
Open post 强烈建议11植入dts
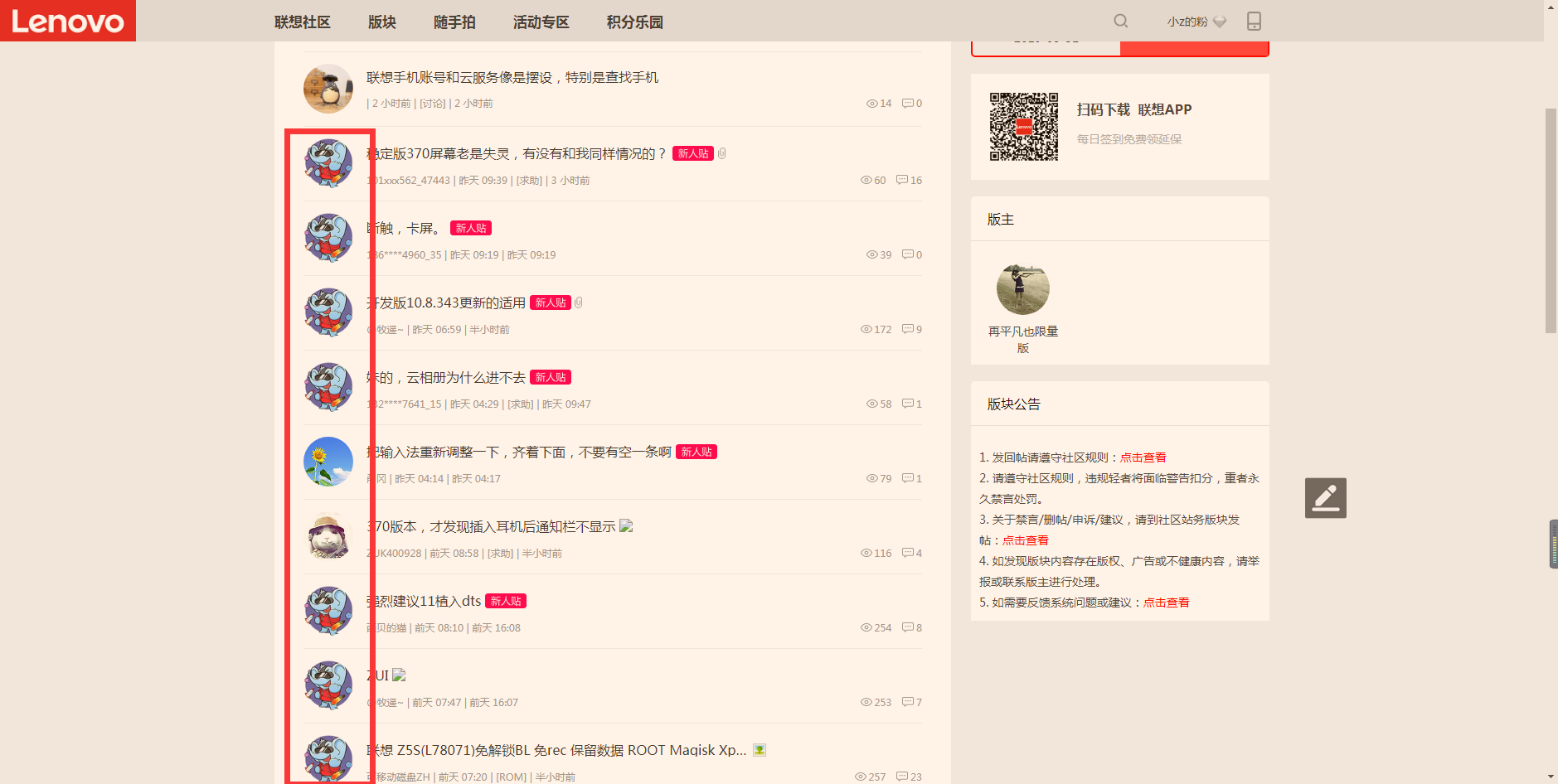pyautogui.click(x=424, y=601)
